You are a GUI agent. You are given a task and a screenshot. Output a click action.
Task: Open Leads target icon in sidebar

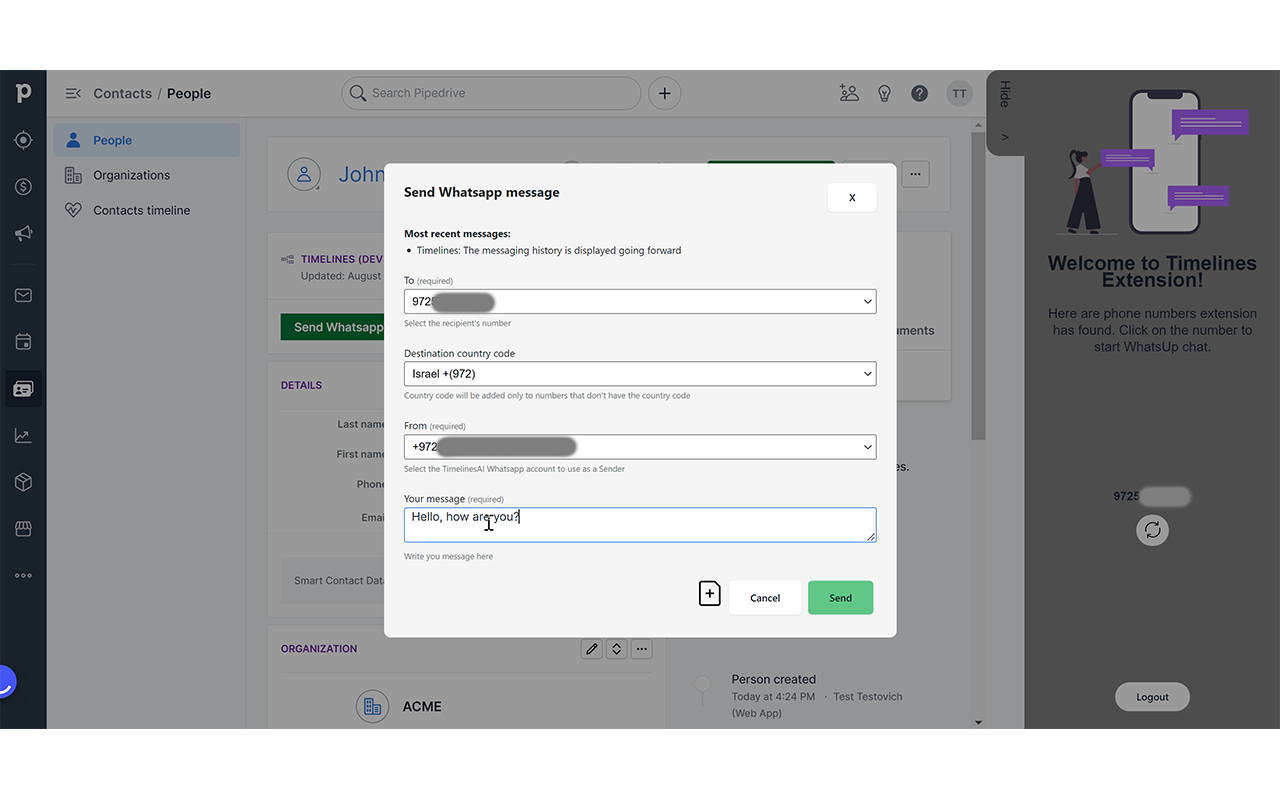(23, 140)
